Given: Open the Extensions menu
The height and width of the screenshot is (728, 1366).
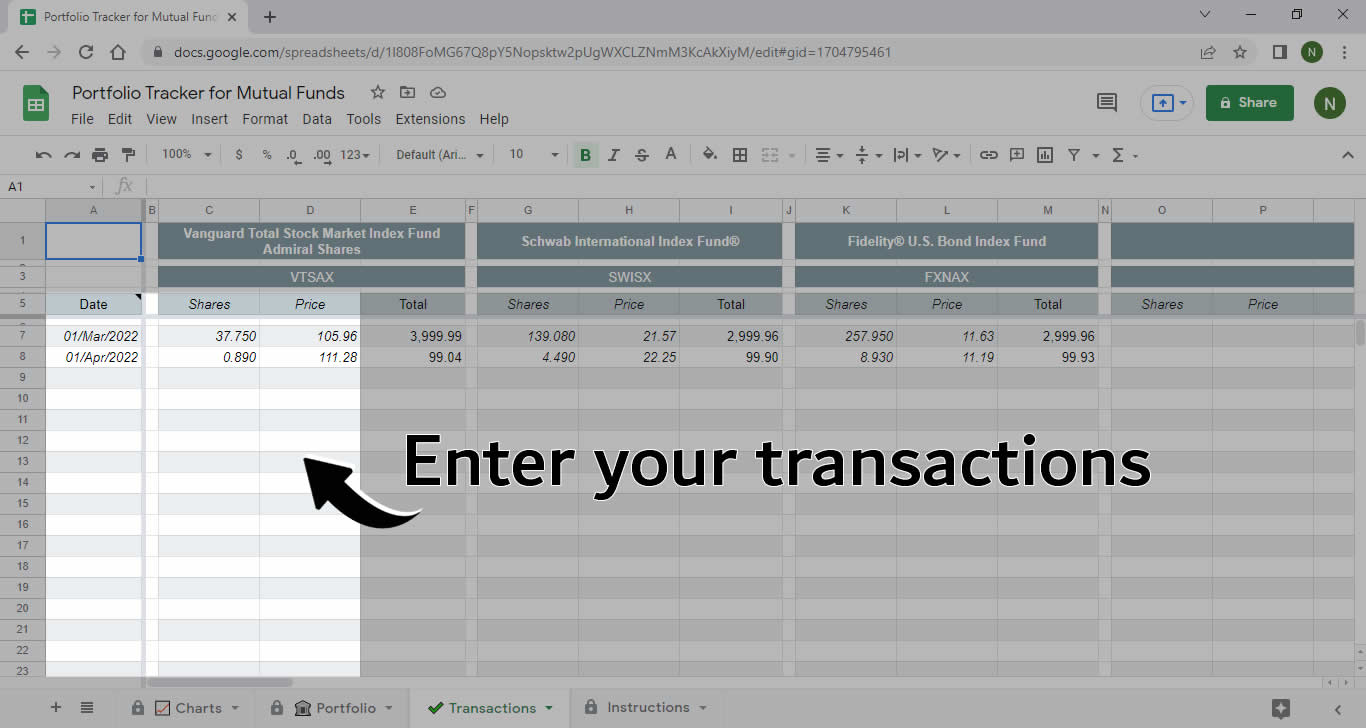Looking at the screenshot, I should tap(430, 118).
